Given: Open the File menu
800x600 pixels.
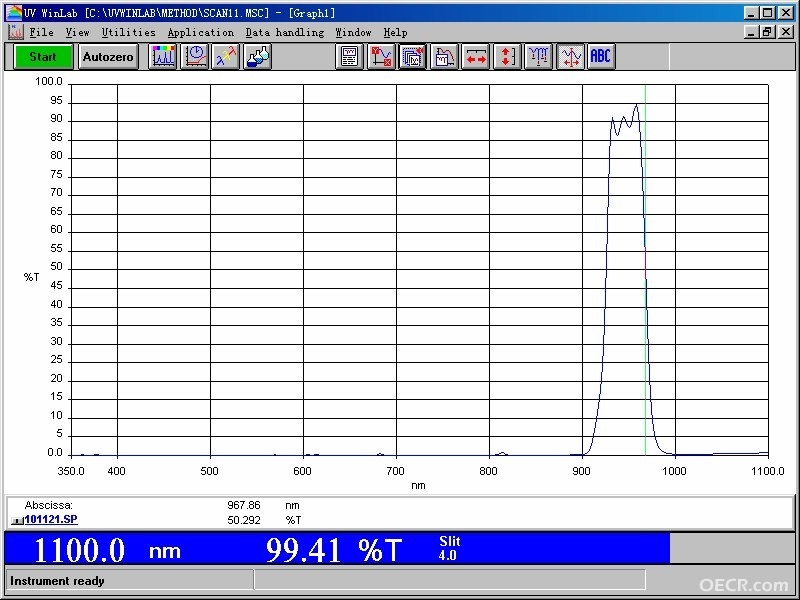Looking at the screenshot, I should pos(41,33).
